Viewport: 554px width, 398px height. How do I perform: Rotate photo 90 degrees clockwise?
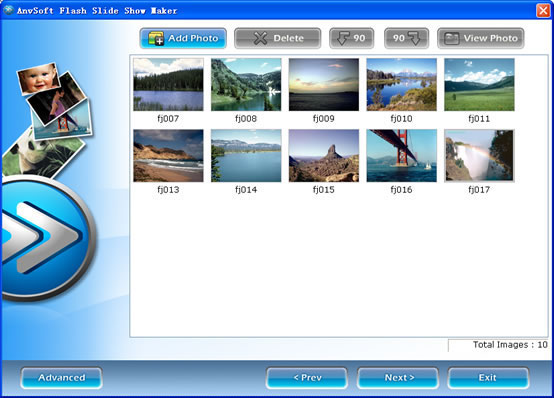coord(406,38)
